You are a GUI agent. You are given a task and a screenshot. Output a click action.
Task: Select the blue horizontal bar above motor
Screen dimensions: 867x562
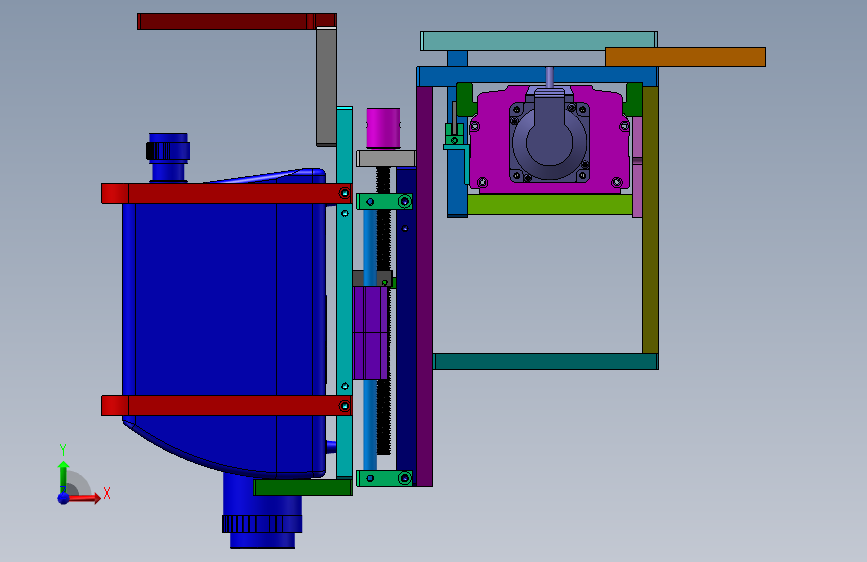537,77
